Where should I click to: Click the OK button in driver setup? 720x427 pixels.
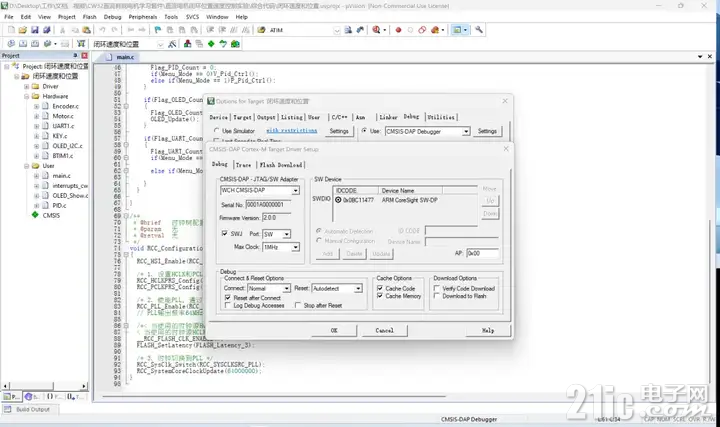[334, 330]
